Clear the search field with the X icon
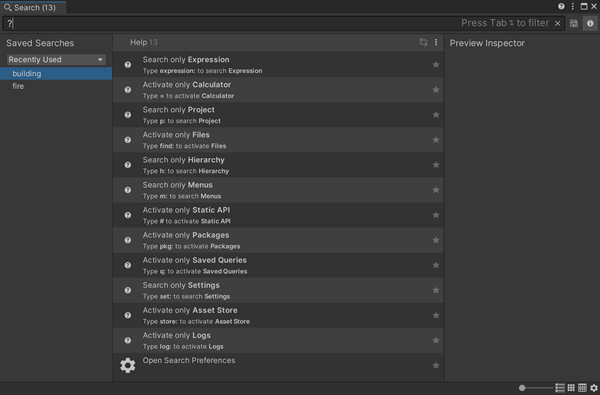This screenshot has height=395, width=600. click(x=558, y=23)
